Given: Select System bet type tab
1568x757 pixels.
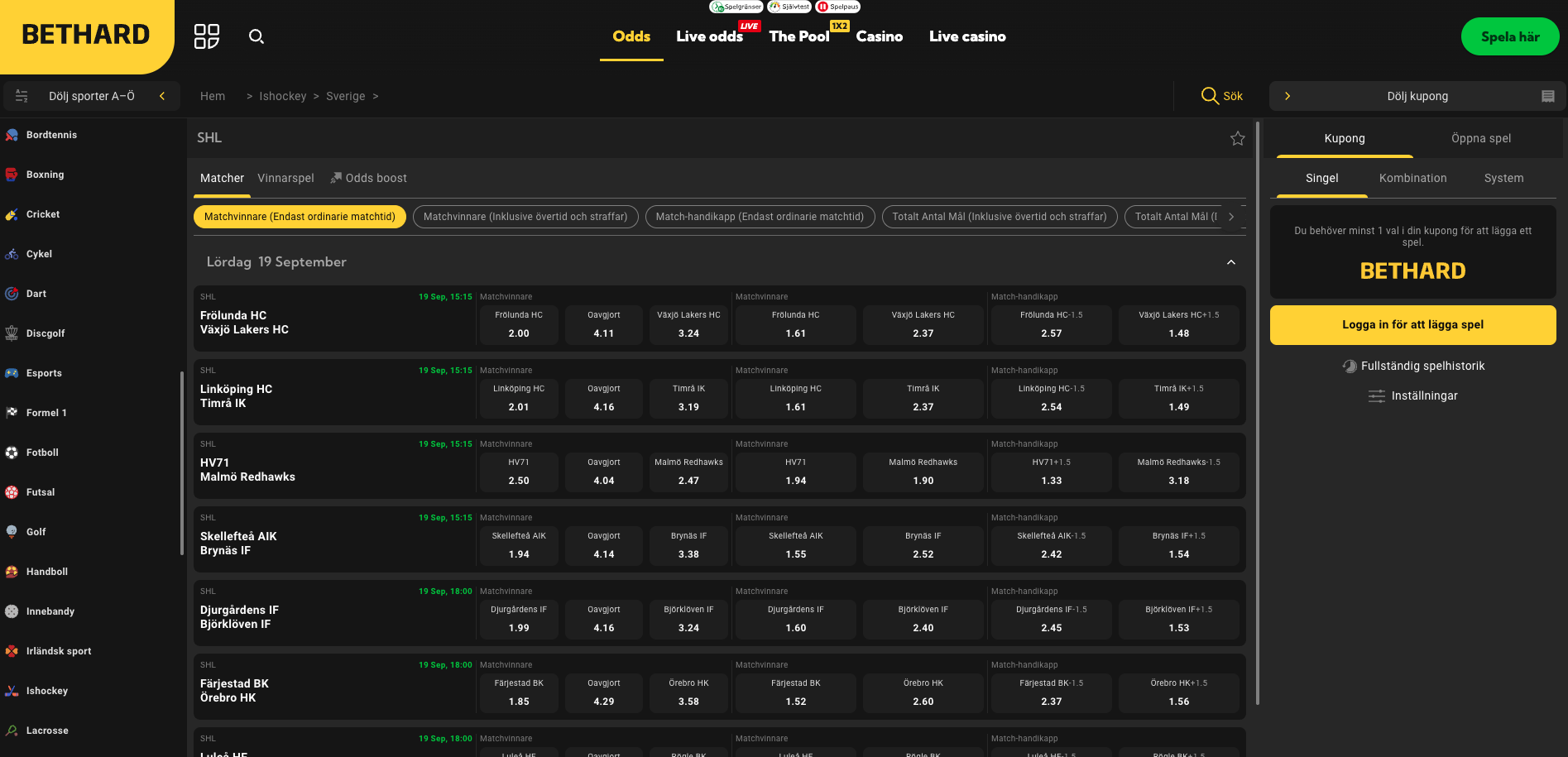Looking at the screenshot, I should coord(1503,178).
